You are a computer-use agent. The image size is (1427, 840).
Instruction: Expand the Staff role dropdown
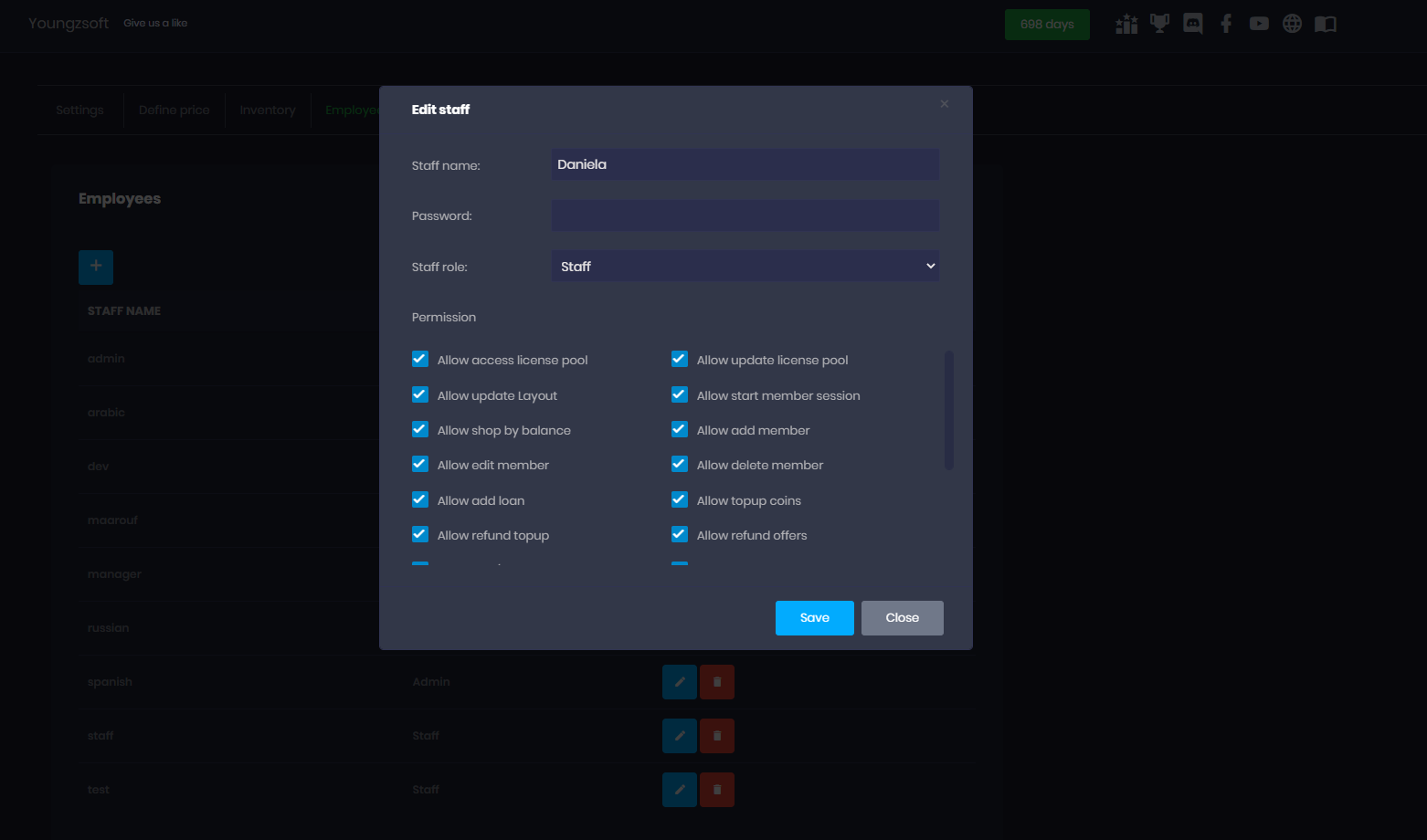[x=745, y=267]
